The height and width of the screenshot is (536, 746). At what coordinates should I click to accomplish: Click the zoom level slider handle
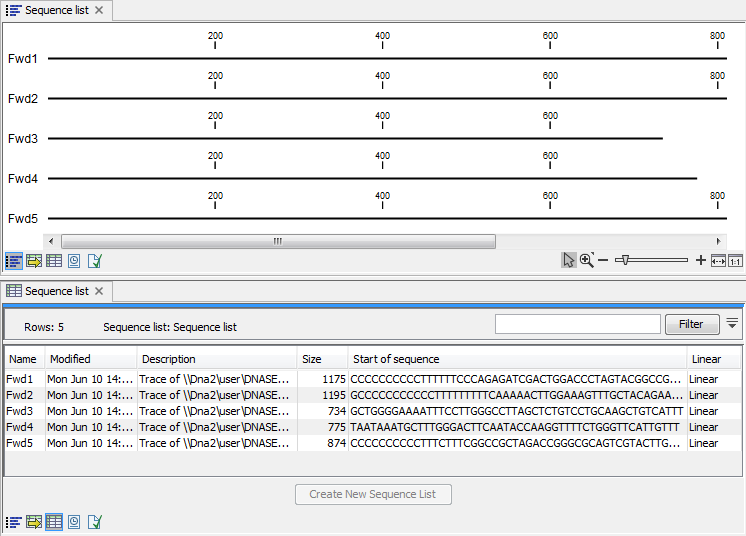(x=623, y=260)
